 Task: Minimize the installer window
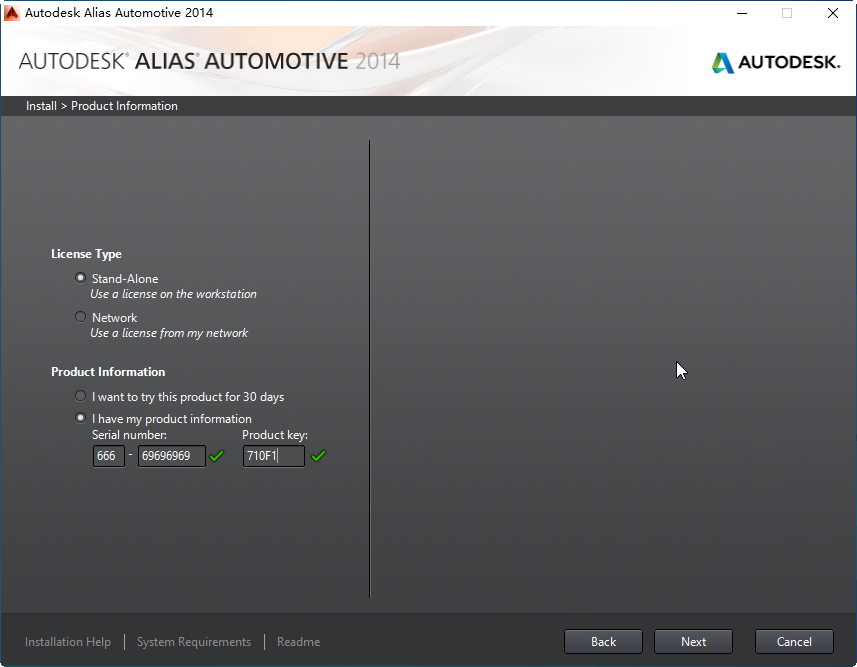pyautogui.click(x=742, y=13)
